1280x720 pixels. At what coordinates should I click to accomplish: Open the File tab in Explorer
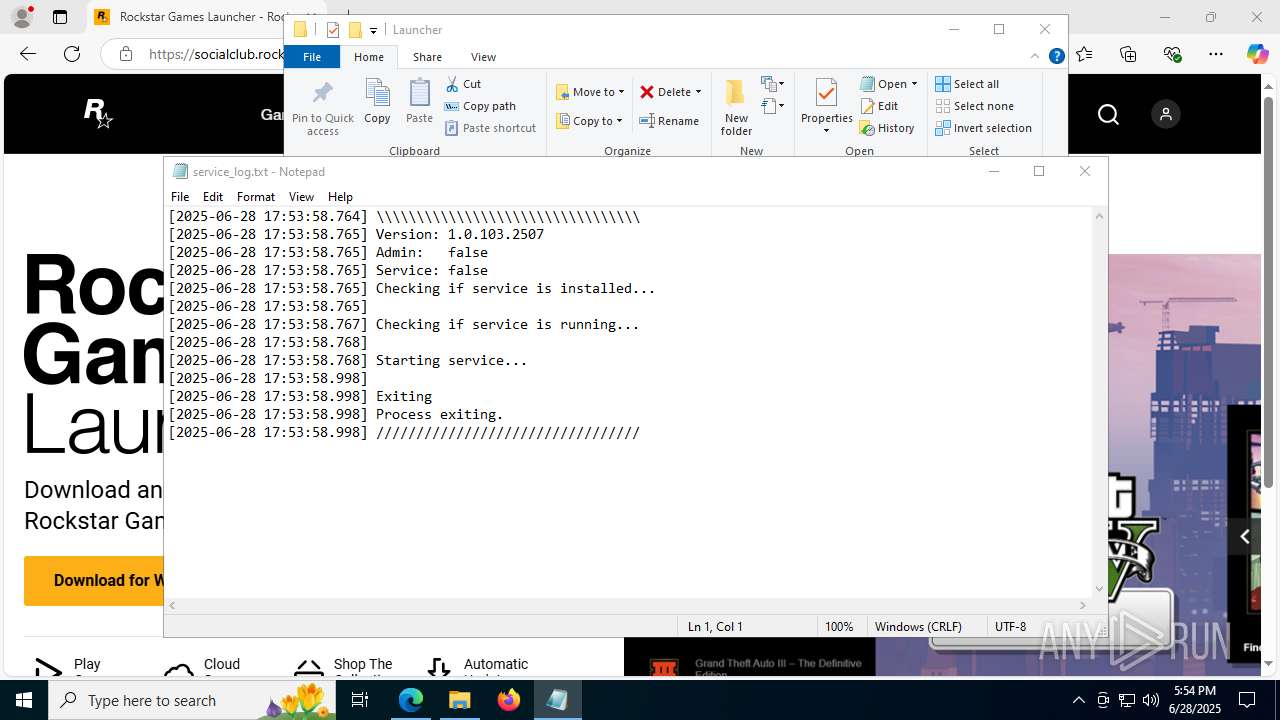tap(312, 57)
